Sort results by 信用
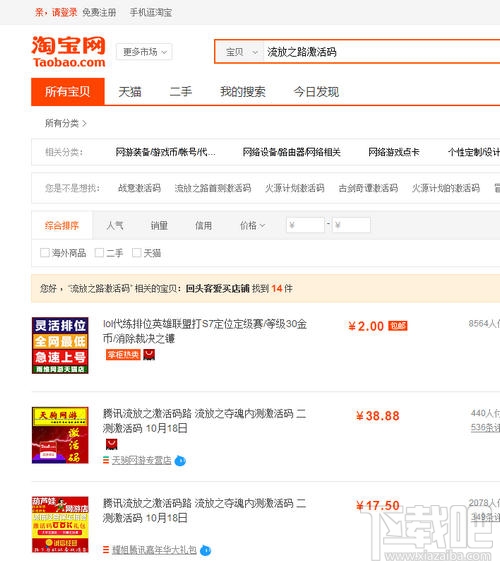 203,226
